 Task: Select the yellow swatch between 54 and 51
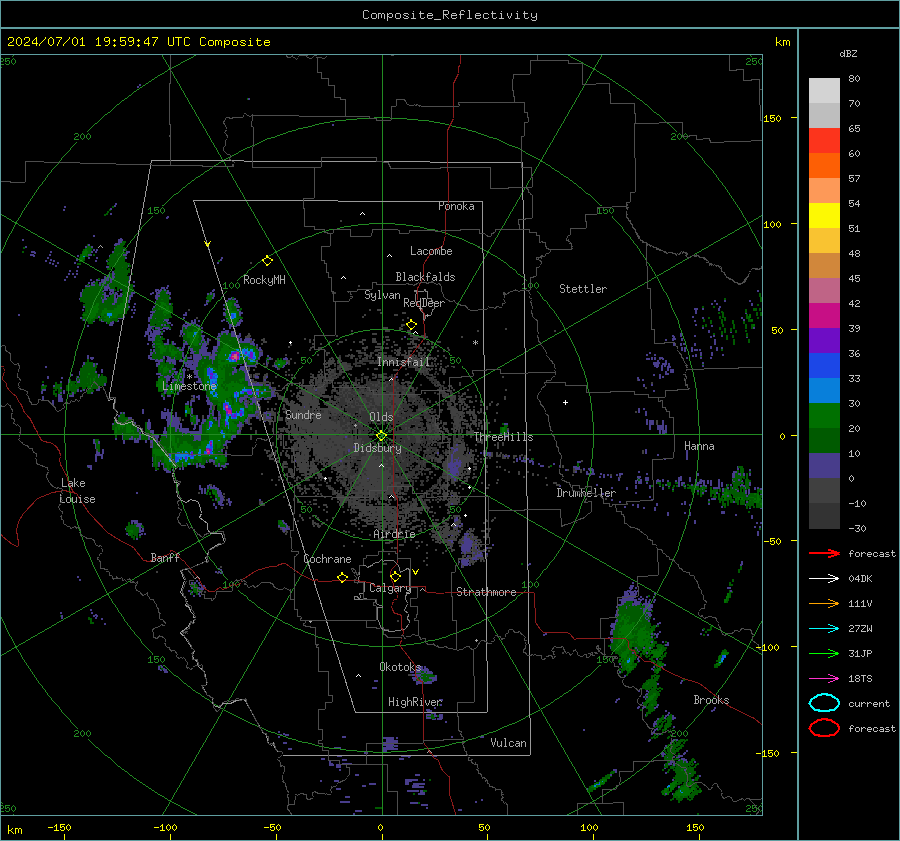824,216
